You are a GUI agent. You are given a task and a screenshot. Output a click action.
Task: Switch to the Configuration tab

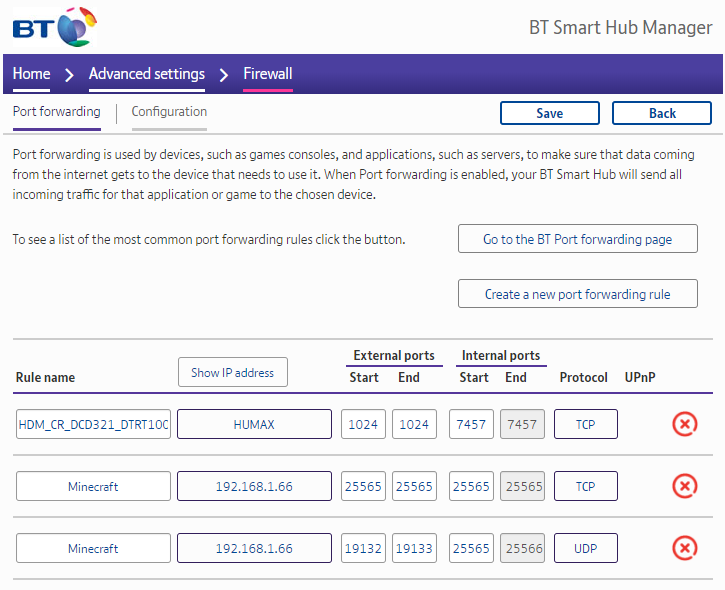pyautogui.click(x=169, y=112)
